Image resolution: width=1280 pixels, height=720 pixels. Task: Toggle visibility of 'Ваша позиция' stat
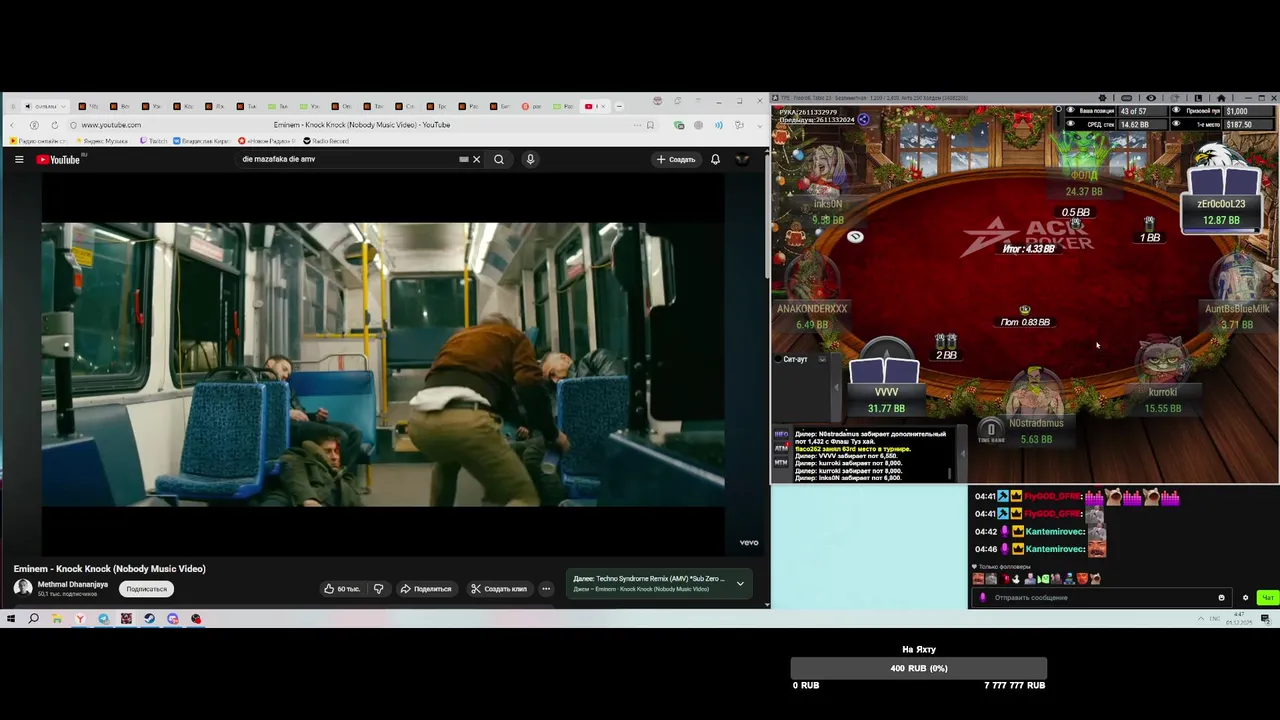(1071, 111)
